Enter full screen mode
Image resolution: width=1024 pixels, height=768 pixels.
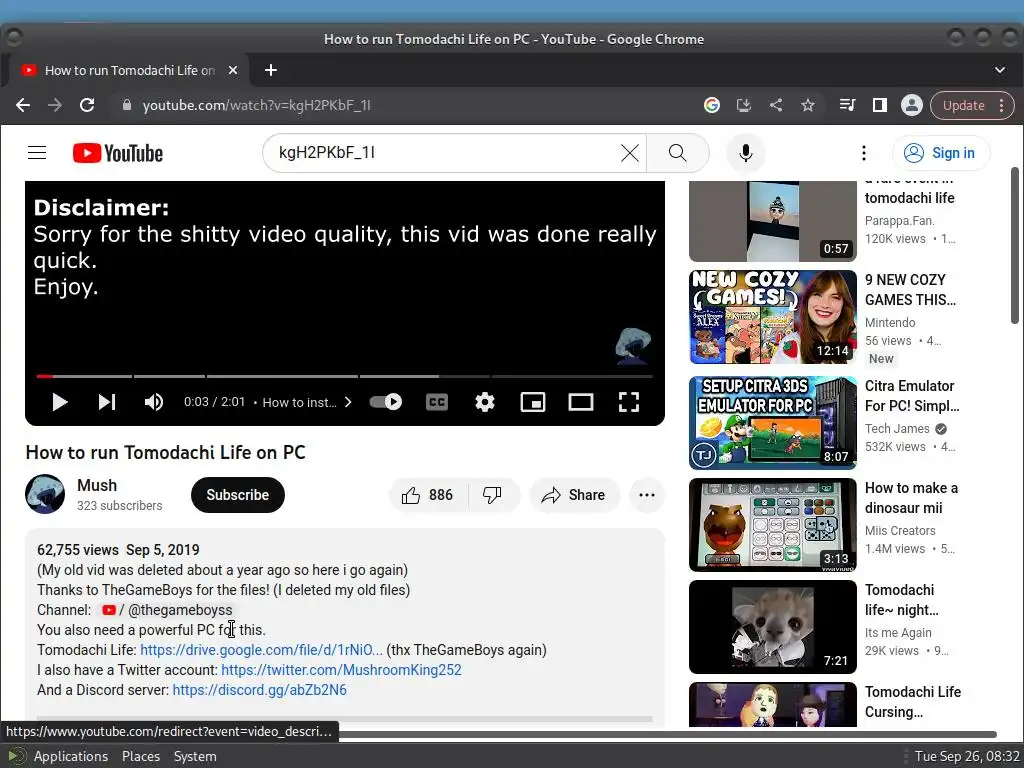(628, 402)
